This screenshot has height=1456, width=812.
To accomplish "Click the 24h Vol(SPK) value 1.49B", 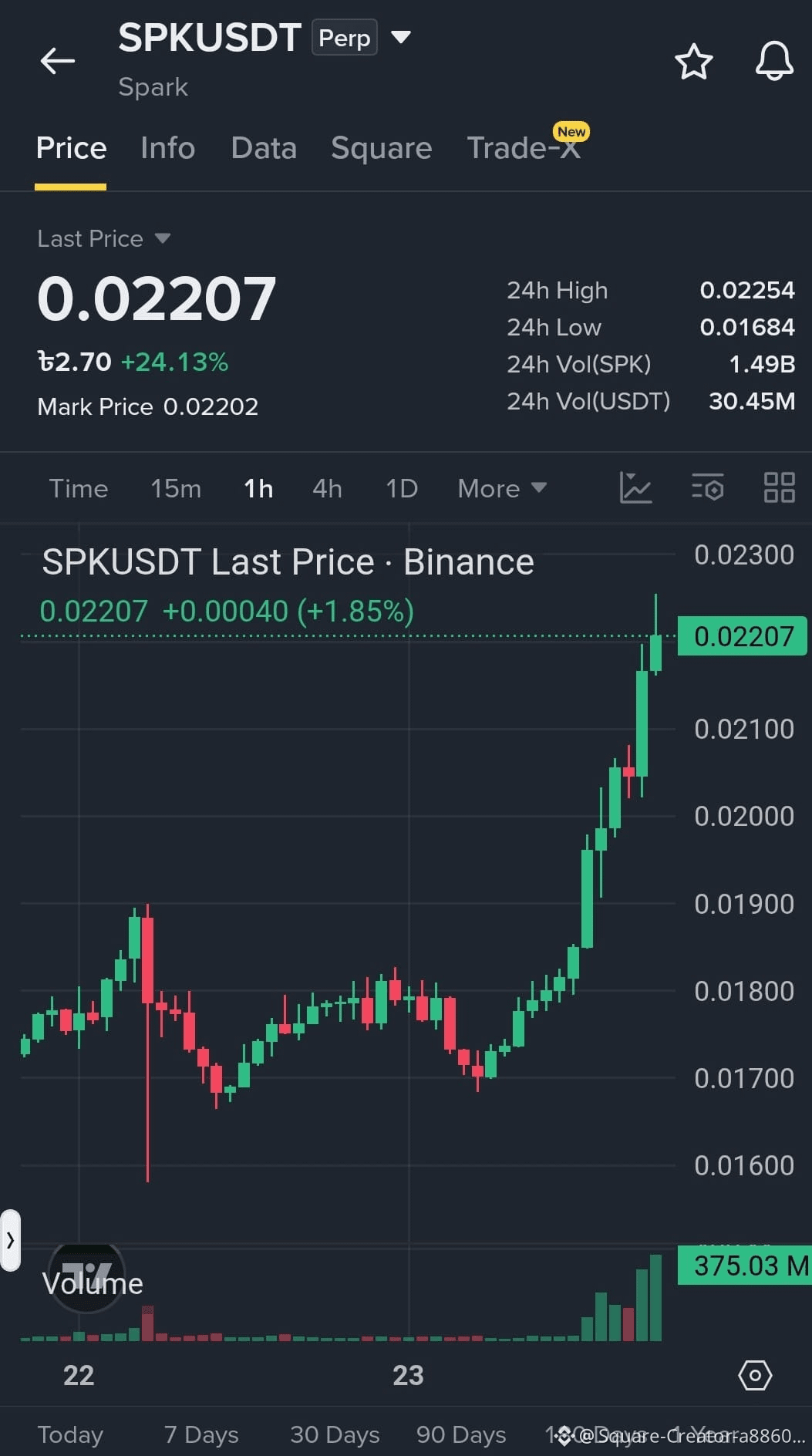I will pos(762,364).
